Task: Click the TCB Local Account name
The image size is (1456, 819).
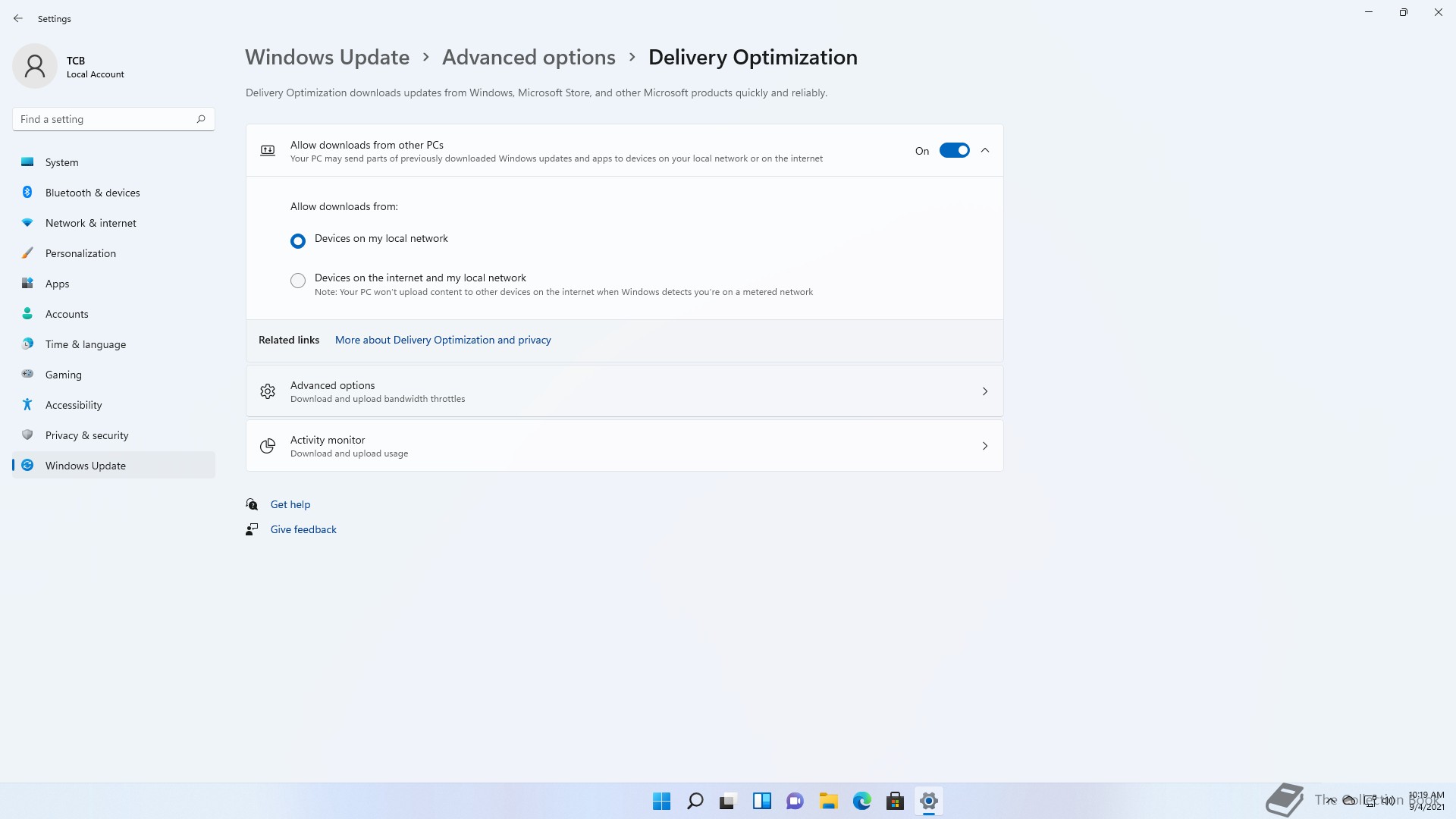Action: click(x=95, y=67)
